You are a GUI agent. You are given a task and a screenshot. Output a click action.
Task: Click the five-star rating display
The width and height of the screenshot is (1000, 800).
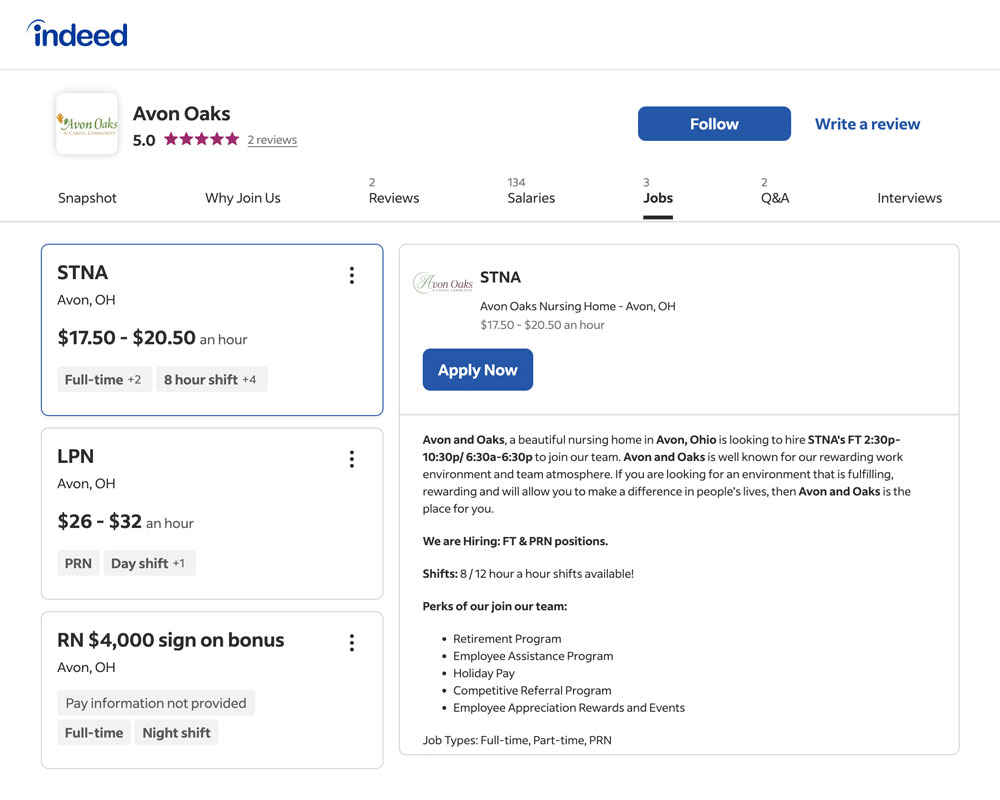coord(201,140)
